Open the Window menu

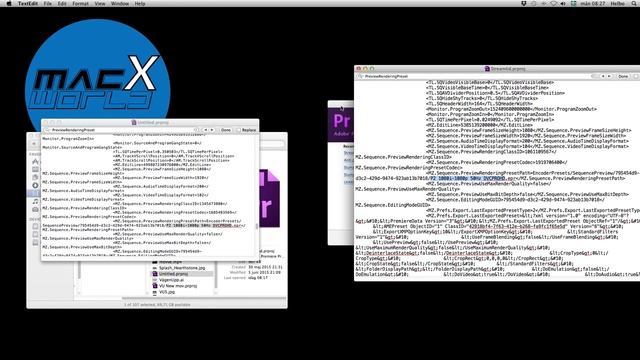pos(120,3)
